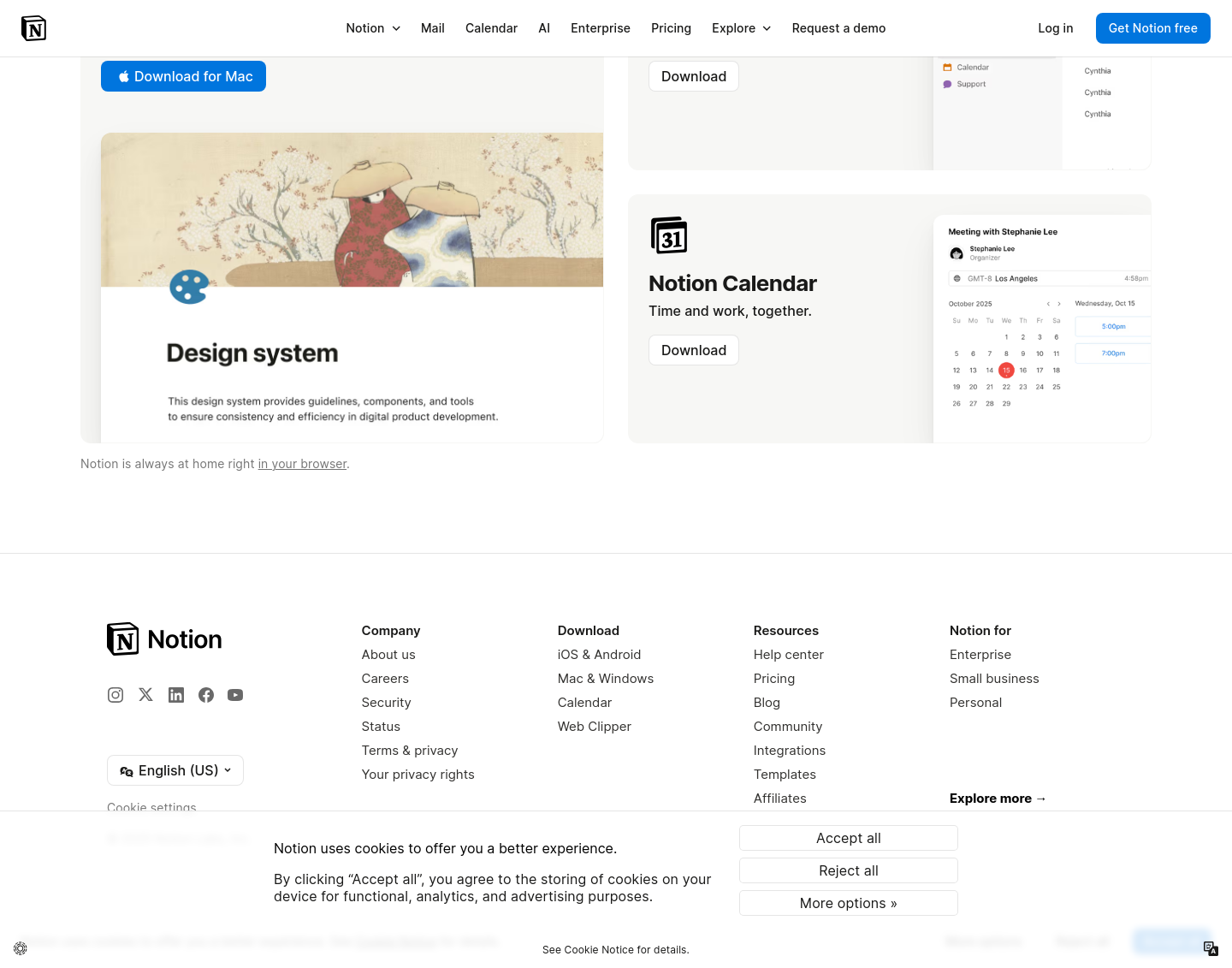This screenshot has height=968, width=1232.
Task: Open the footer Calendar download link
Action: coord(585,703)
